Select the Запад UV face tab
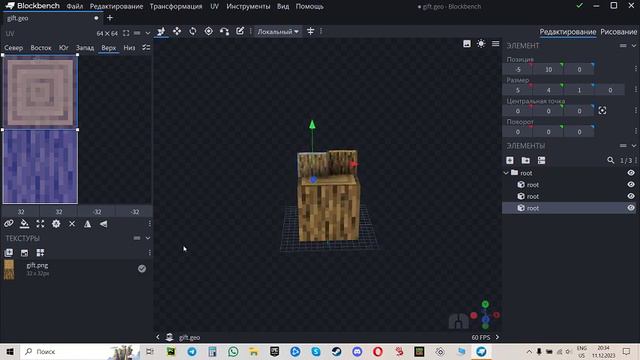Viewport: 640px width, 360px height. 85,48
